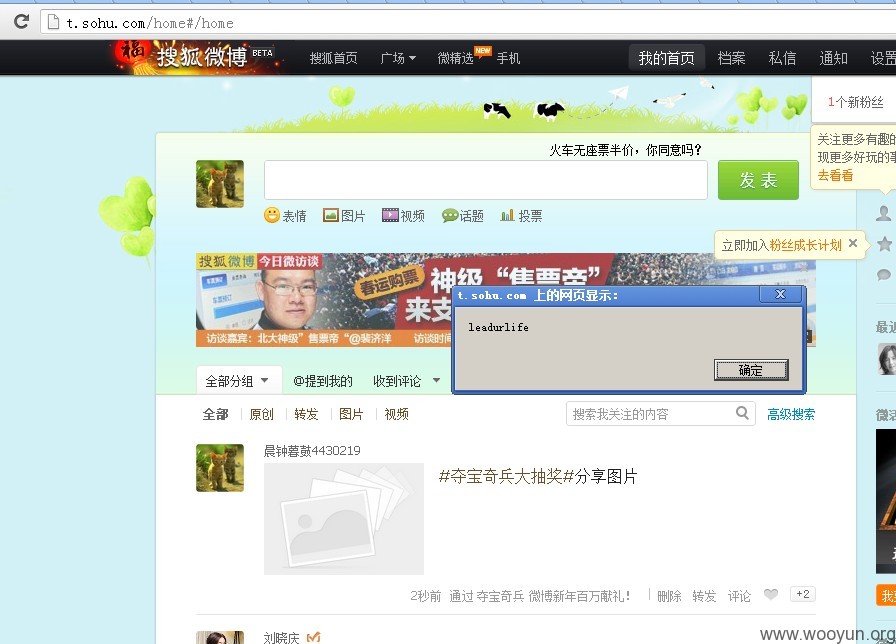Filter feed by 全部
This screenshot has height=644, width=896.
(x=215, y=414)
